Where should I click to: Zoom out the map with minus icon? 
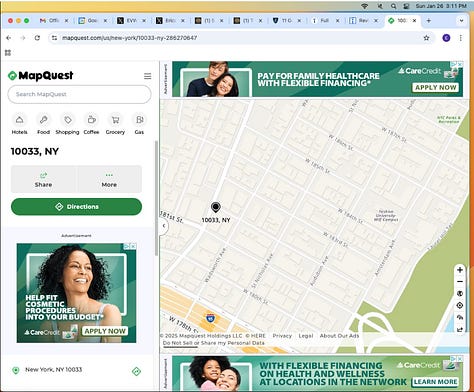[x=460, y=282]
